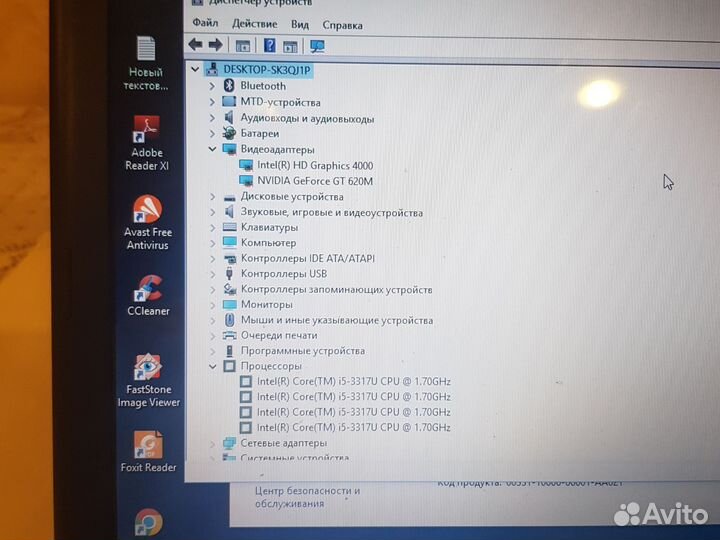
Task: Select the FastStone Image Viewer desktop shortcut
Action: pos(148,381)
